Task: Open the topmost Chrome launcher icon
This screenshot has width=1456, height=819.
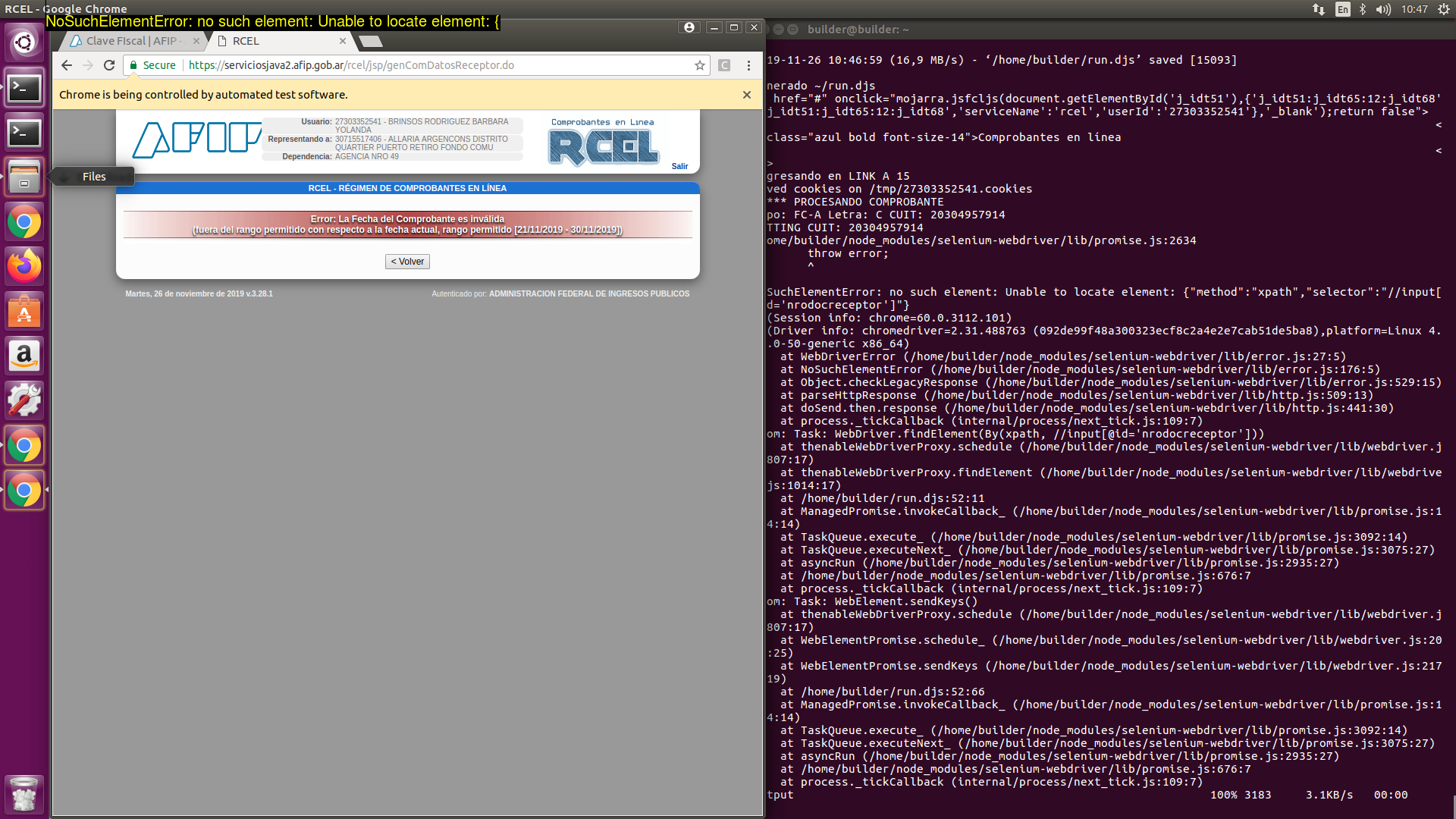Action: coord(24,222)
